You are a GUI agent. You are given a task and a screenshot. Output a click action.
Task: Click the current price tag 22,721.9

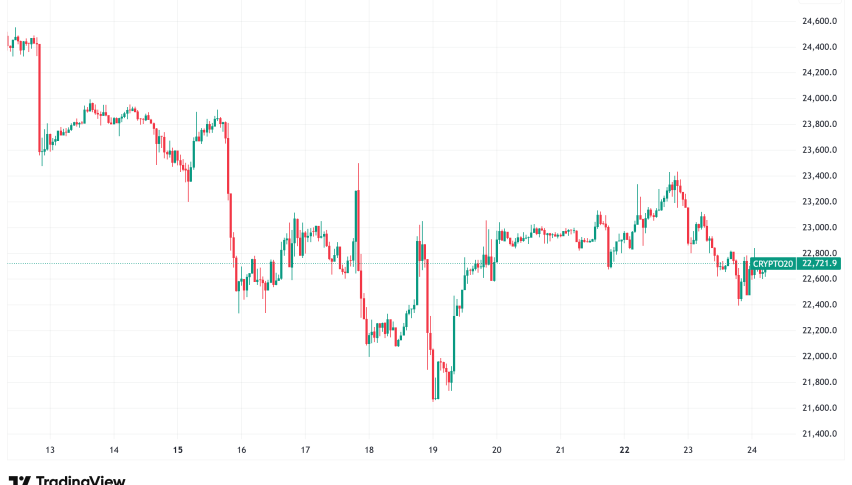pos(818,264)
